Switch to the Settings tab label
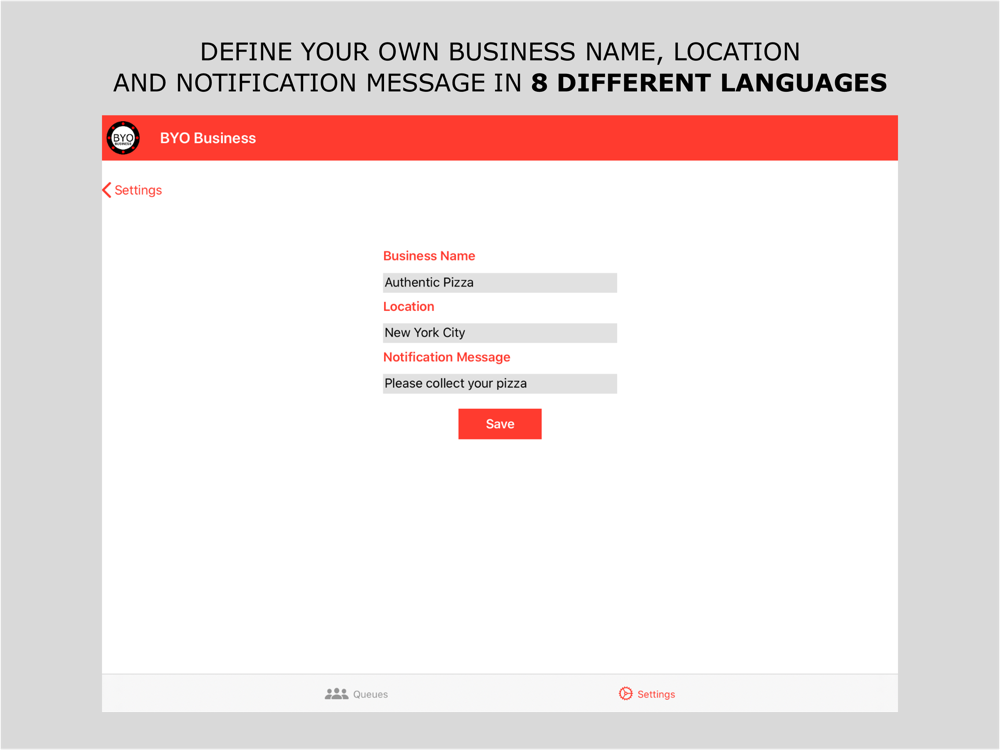 click(656, 695)
